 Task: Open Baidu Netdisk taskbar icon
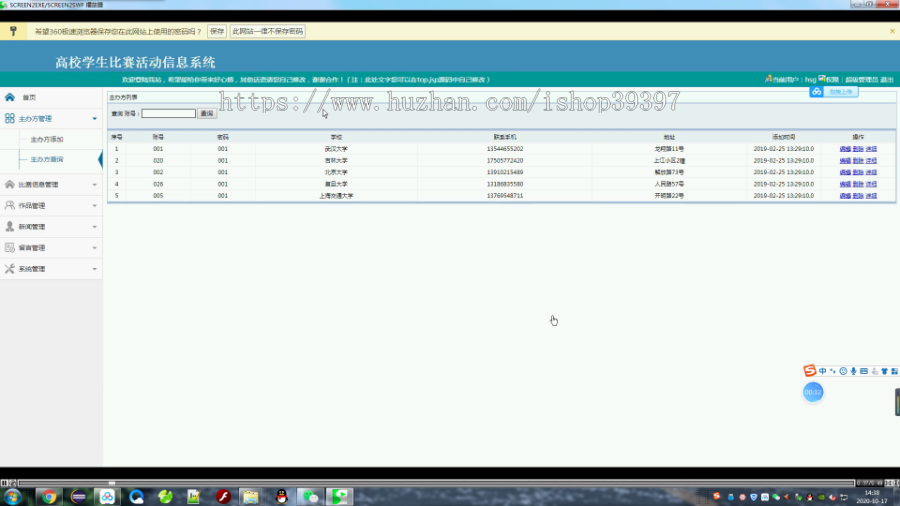point(107,497)
